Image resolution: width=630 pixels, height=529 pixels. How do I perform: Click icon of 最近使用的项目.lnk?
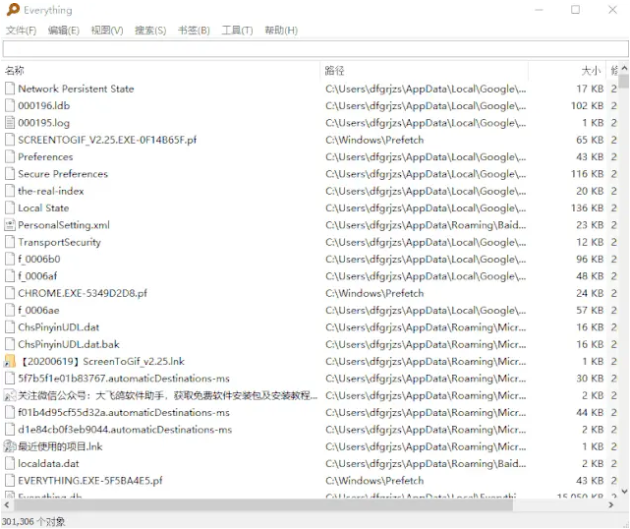pos(10,447)
